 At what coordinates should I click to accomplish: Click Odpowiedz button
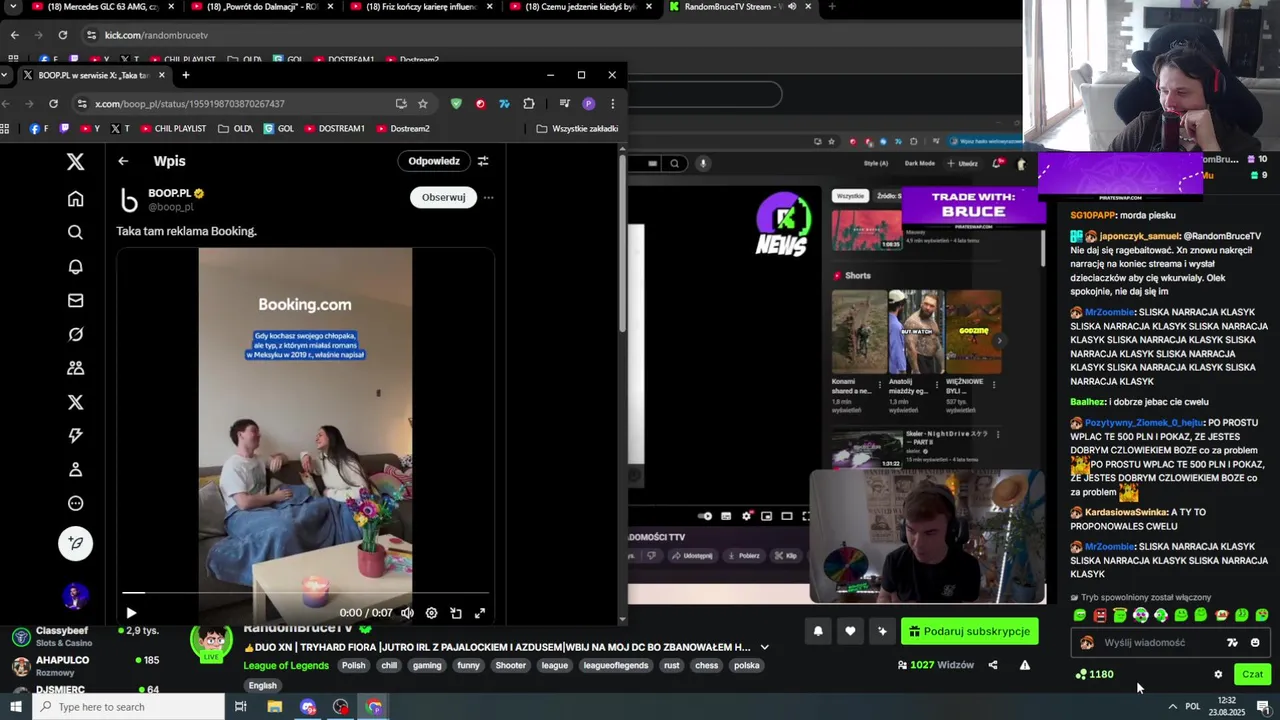click(x=434, y=161)
